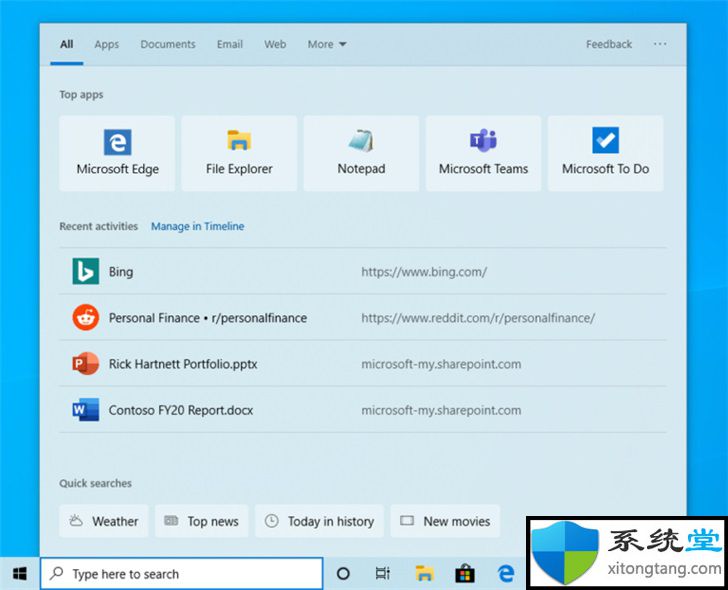
Task: Click the 'Type here to search' box
Action: pos(181,574)
